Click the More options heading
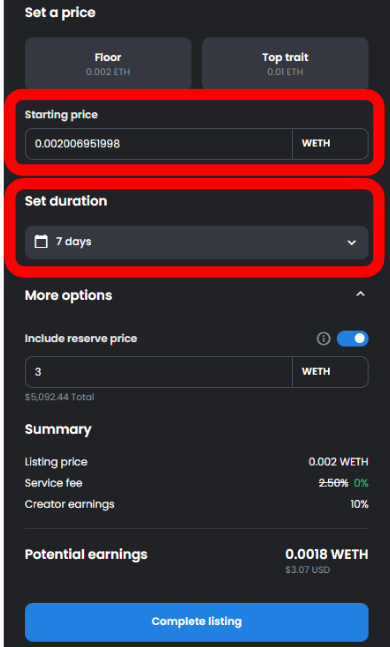The image size is (390, 647). click(69, 295)
